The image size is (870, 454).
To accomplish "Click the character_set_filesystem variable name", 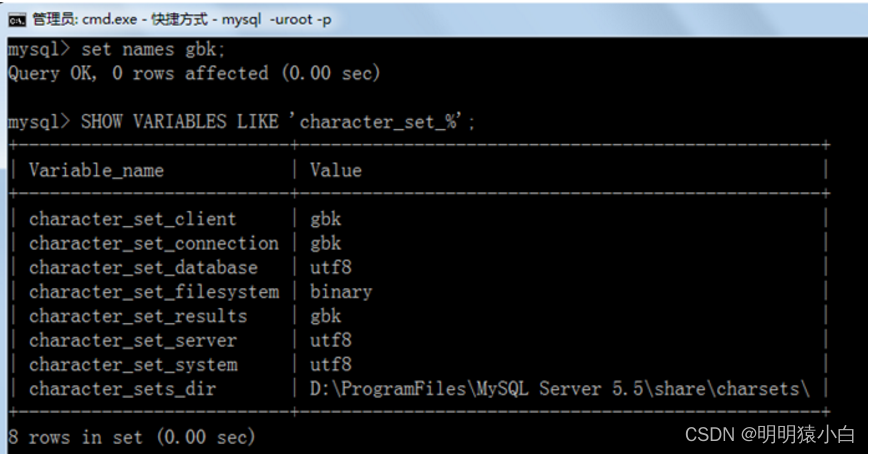I will click(153, 292).
